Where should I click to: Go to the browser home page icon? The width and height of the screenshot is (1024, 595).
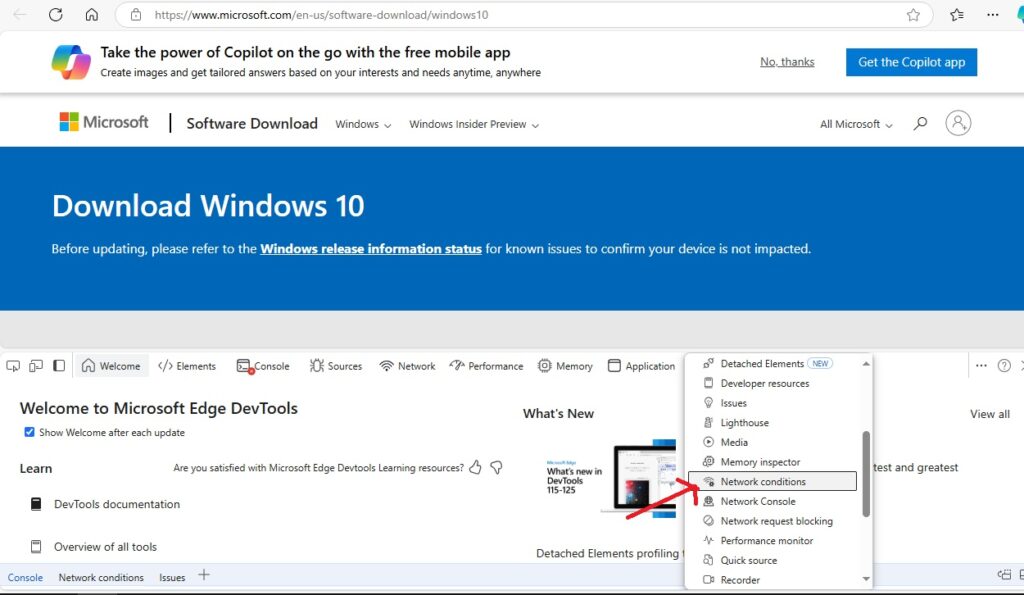tap(91, 14)
